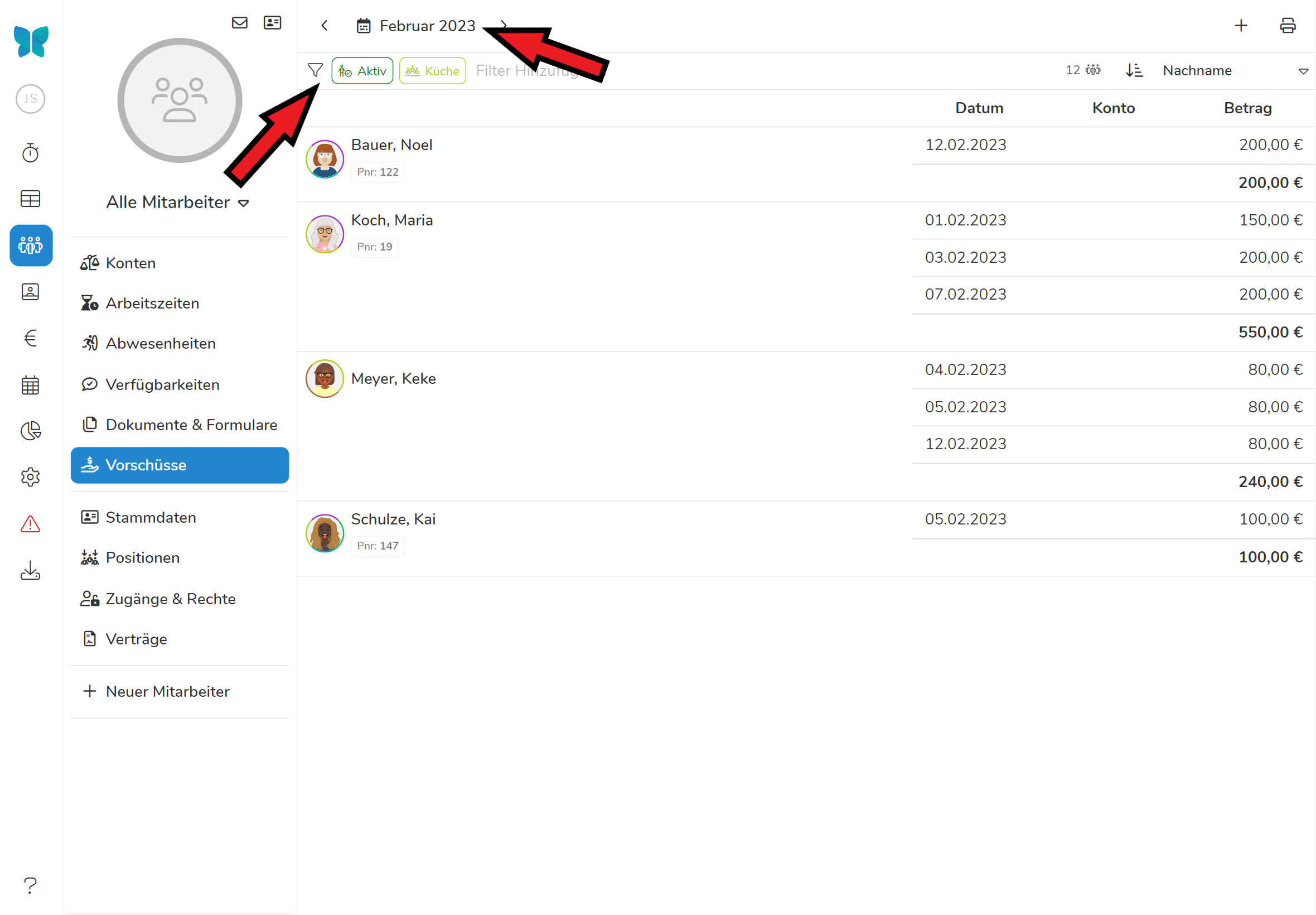Toggle sort order direction icon
1316x915 pixels.
[1134, 70]
